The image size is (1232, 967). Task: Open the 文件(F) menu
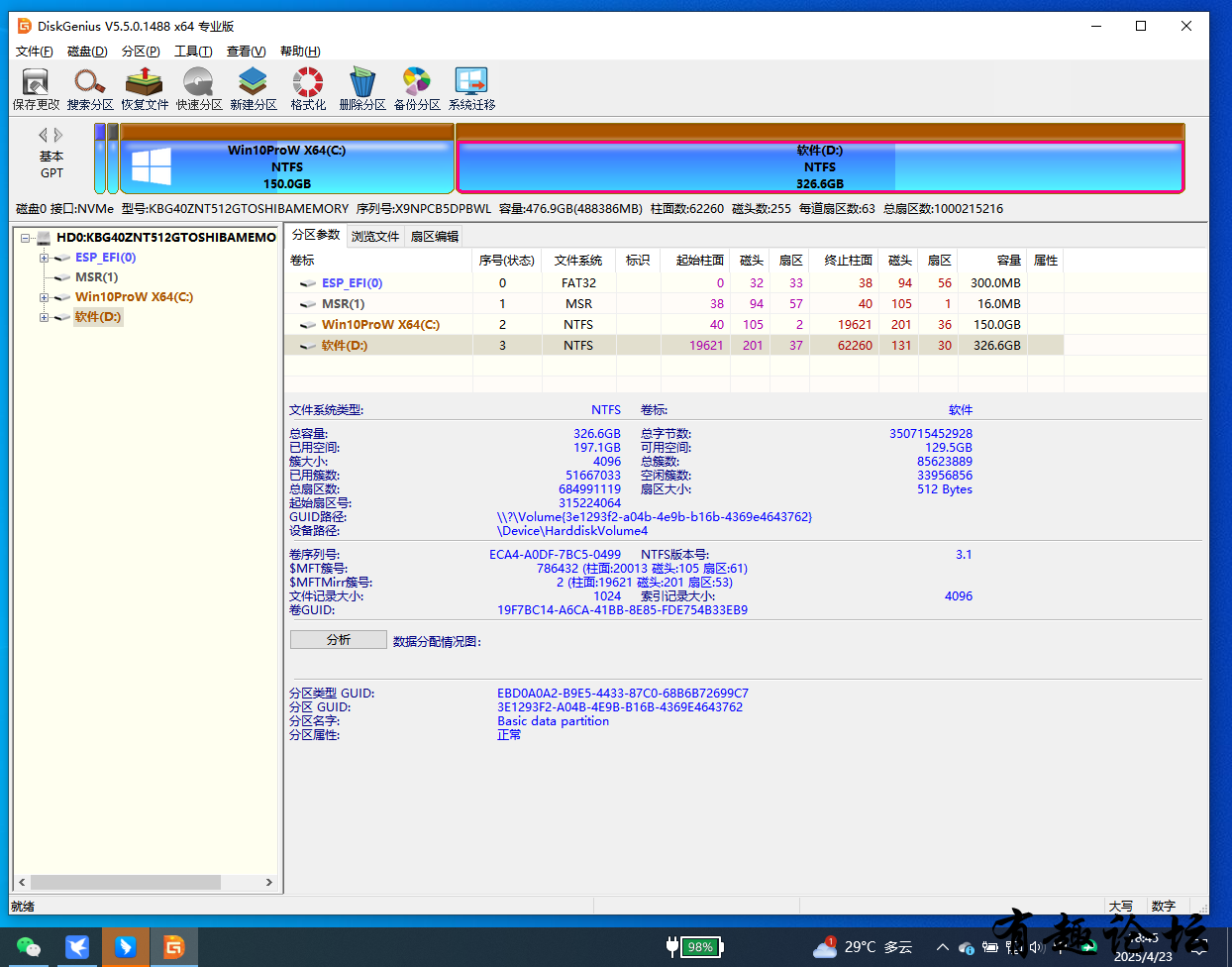(x=35, y=52)
